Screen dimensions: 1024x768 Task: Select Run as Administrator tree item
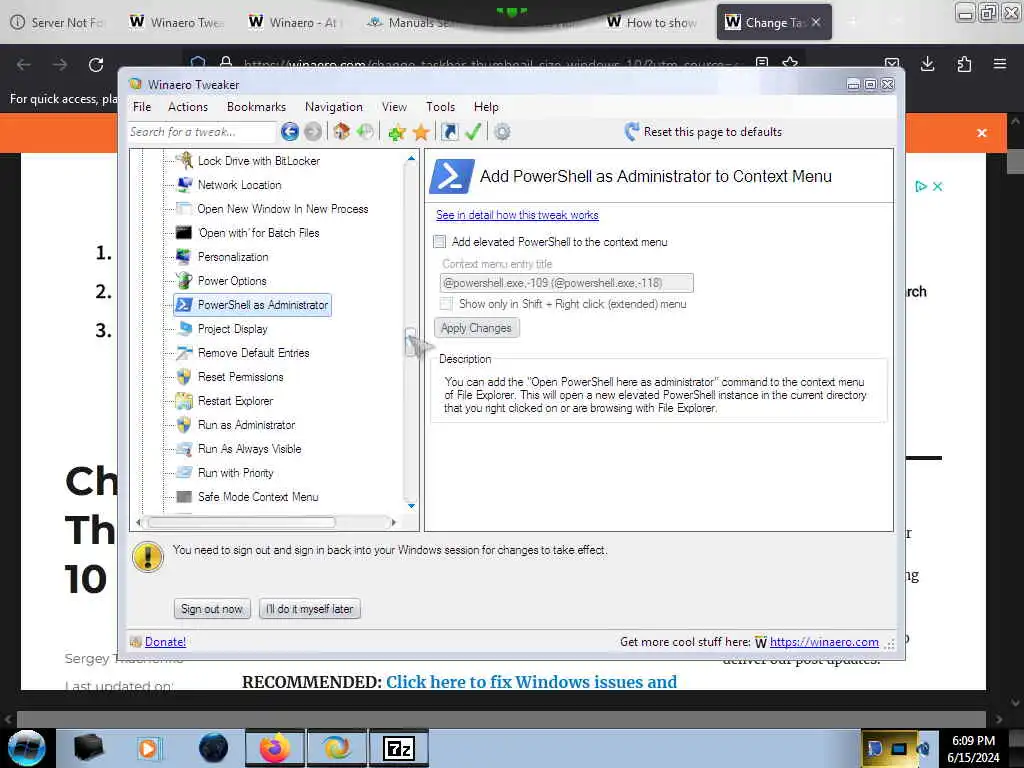pyautogui.click(x=246, y=425)
